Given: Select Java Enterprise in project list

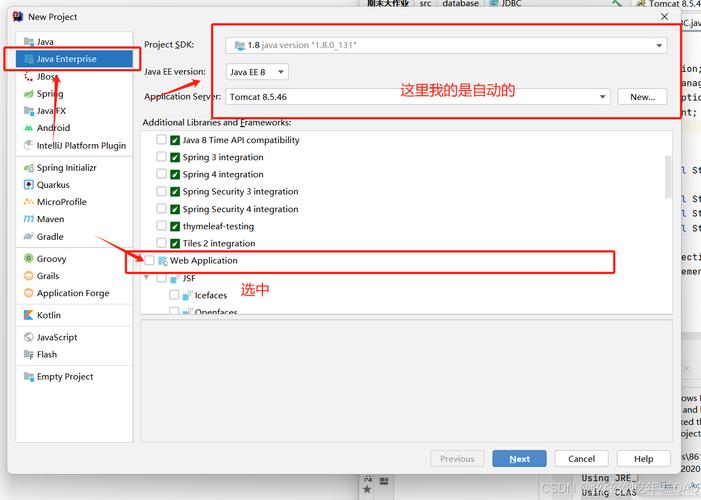Looking at the screenshot, I should (x=68, y=59).
